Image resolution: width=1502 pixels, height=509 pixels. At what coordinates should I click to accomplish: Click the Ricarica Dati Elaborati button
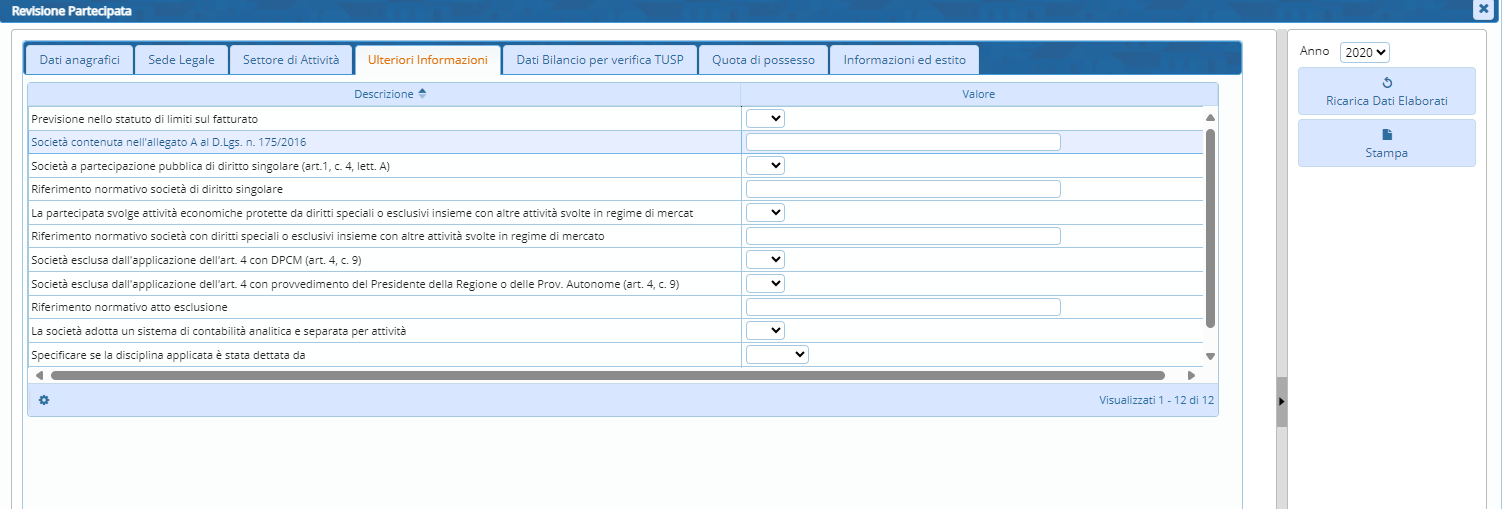tap(1386, 91)
